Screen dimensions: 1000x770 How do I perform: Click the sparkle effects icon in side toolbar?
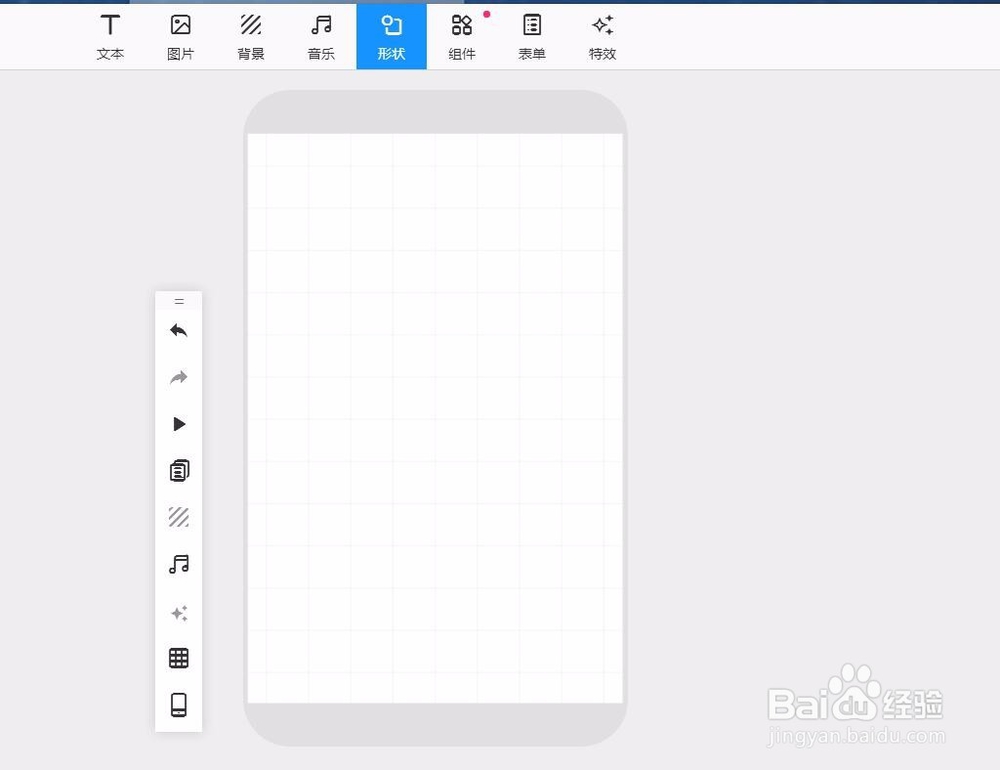179,613
